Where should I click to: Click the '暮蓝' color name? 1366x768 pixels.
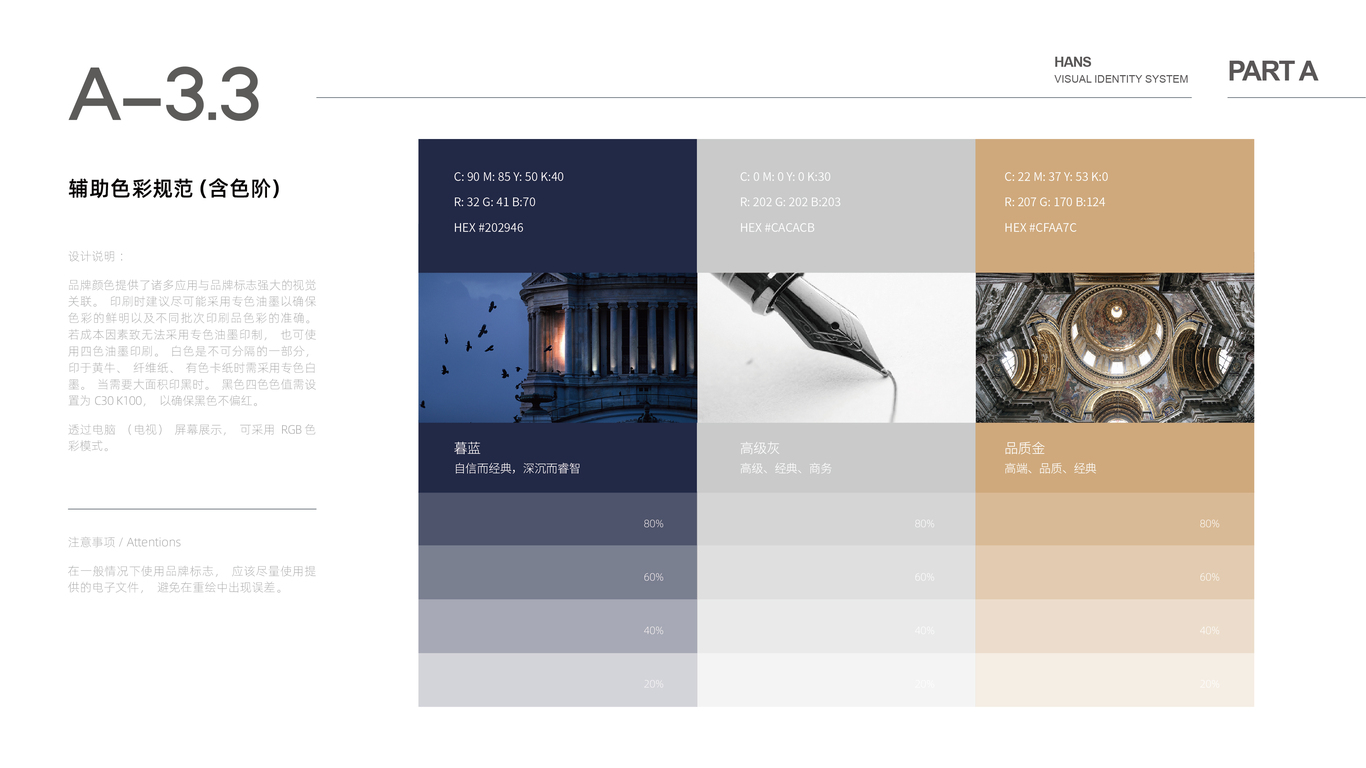[467, 449]
